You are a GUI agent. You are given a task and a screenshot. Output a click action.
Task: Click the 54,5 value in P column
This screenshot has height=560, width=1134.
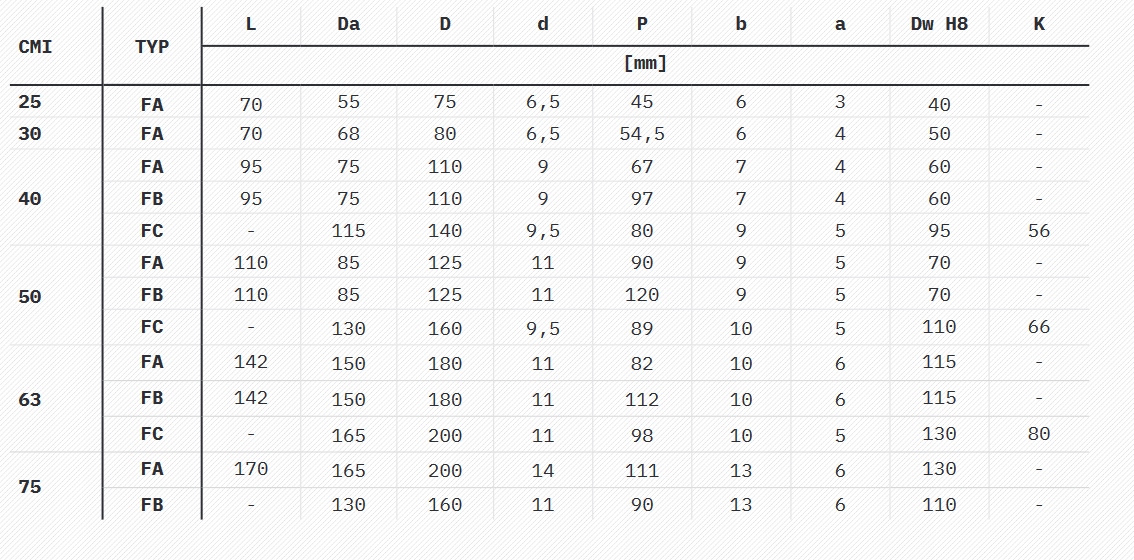(642, 134)
